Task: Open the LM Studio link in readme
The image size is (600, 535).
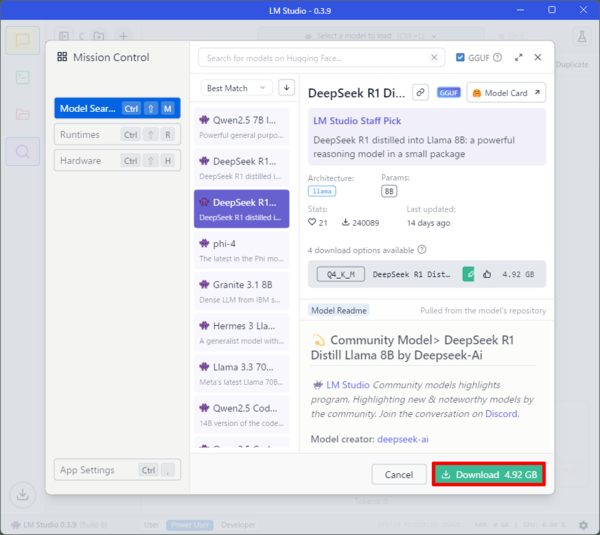Action: (x=347, y=385)
